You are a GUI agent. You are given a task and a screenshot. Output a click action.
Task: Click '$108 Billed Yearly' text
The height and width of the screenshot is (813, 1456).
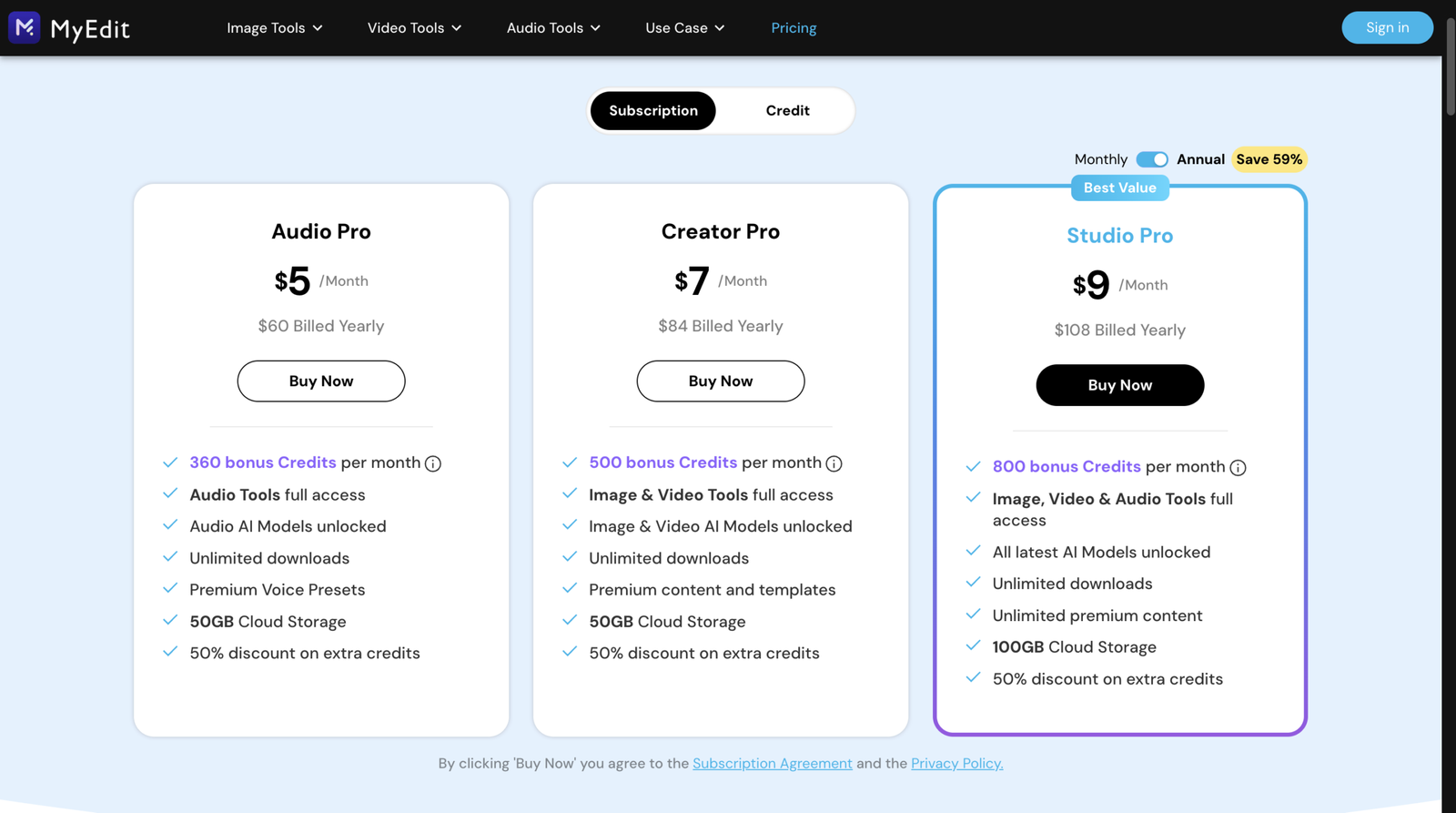1120,330
